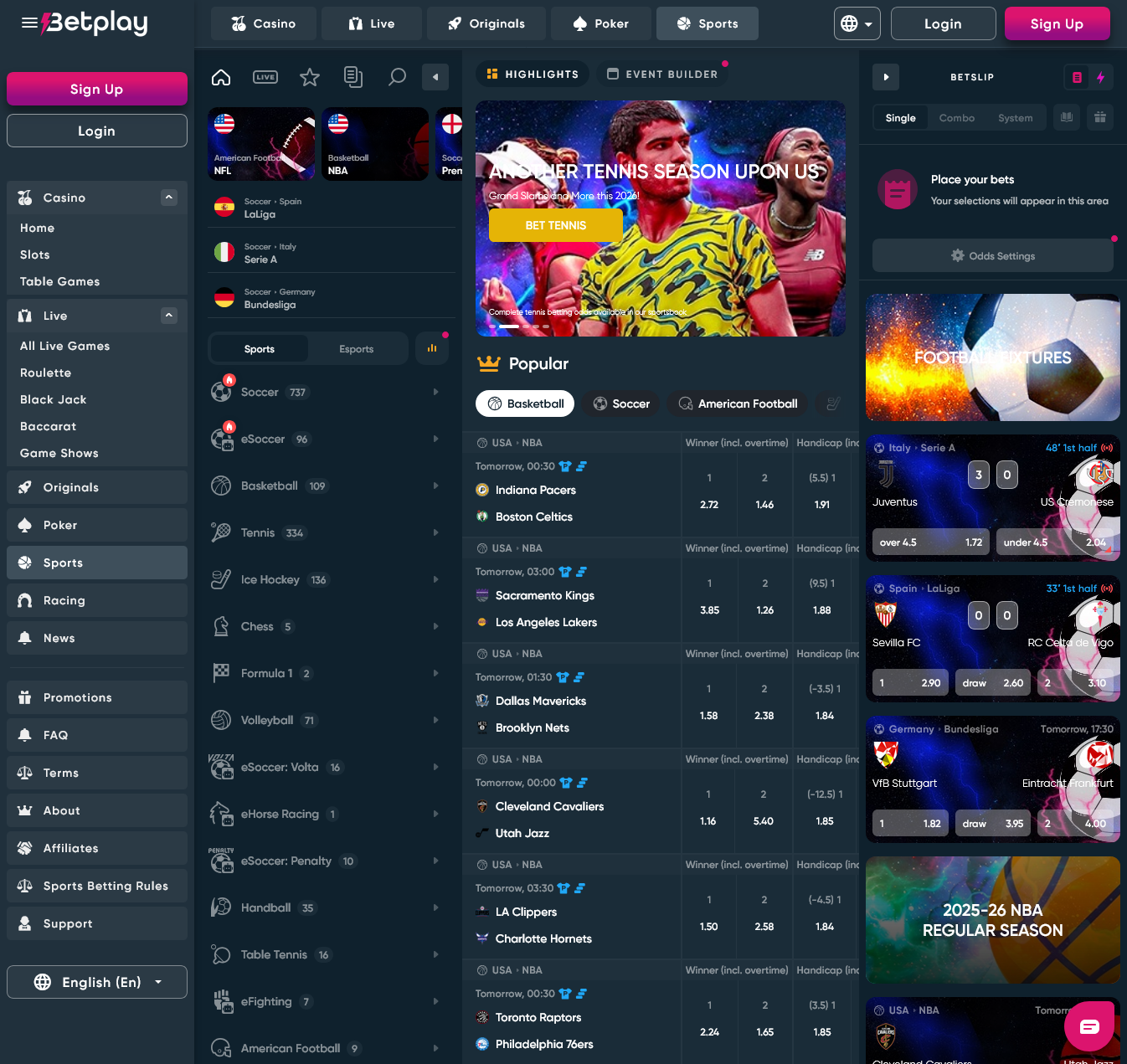Click the Indiana Pacers team logo
Image resolution: width=1127 pixels, height=1064 pixels.
[x=482, y=490]
